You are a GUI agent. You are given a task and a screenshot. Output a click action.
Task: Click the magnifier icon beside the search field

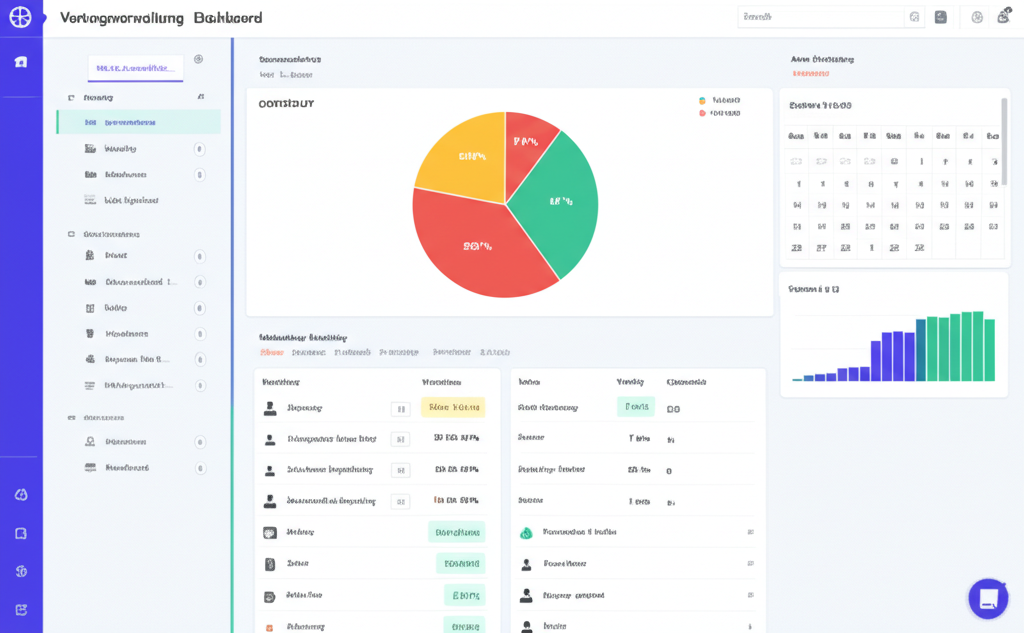point(914,17)
